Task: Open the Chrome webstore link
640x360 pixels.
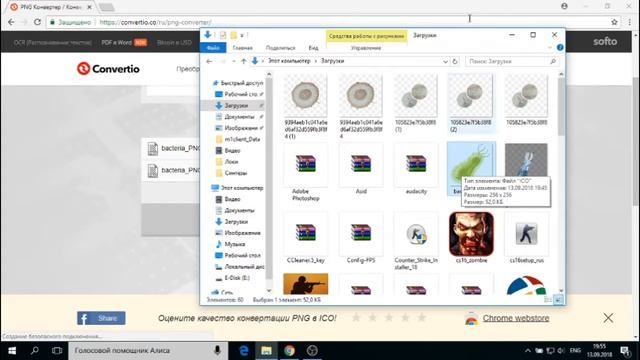Action: (x=516, y=318)
